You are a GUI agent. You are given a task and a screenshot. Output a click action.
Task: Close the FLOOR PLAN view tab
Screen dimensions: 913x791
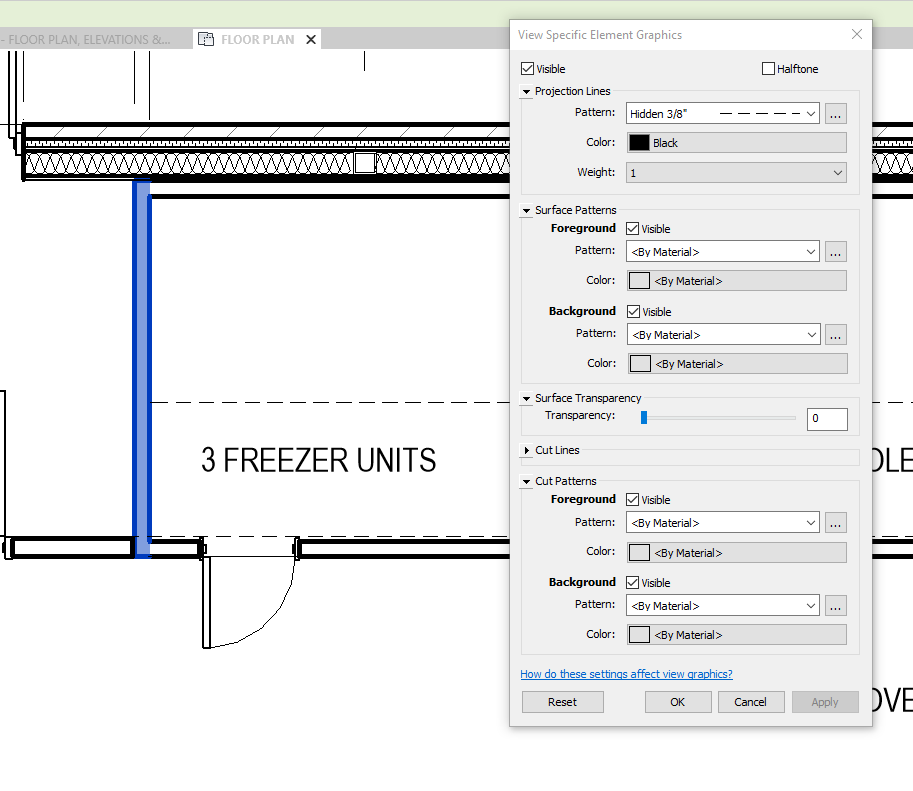pyautogui.click(x=311, y=39)
